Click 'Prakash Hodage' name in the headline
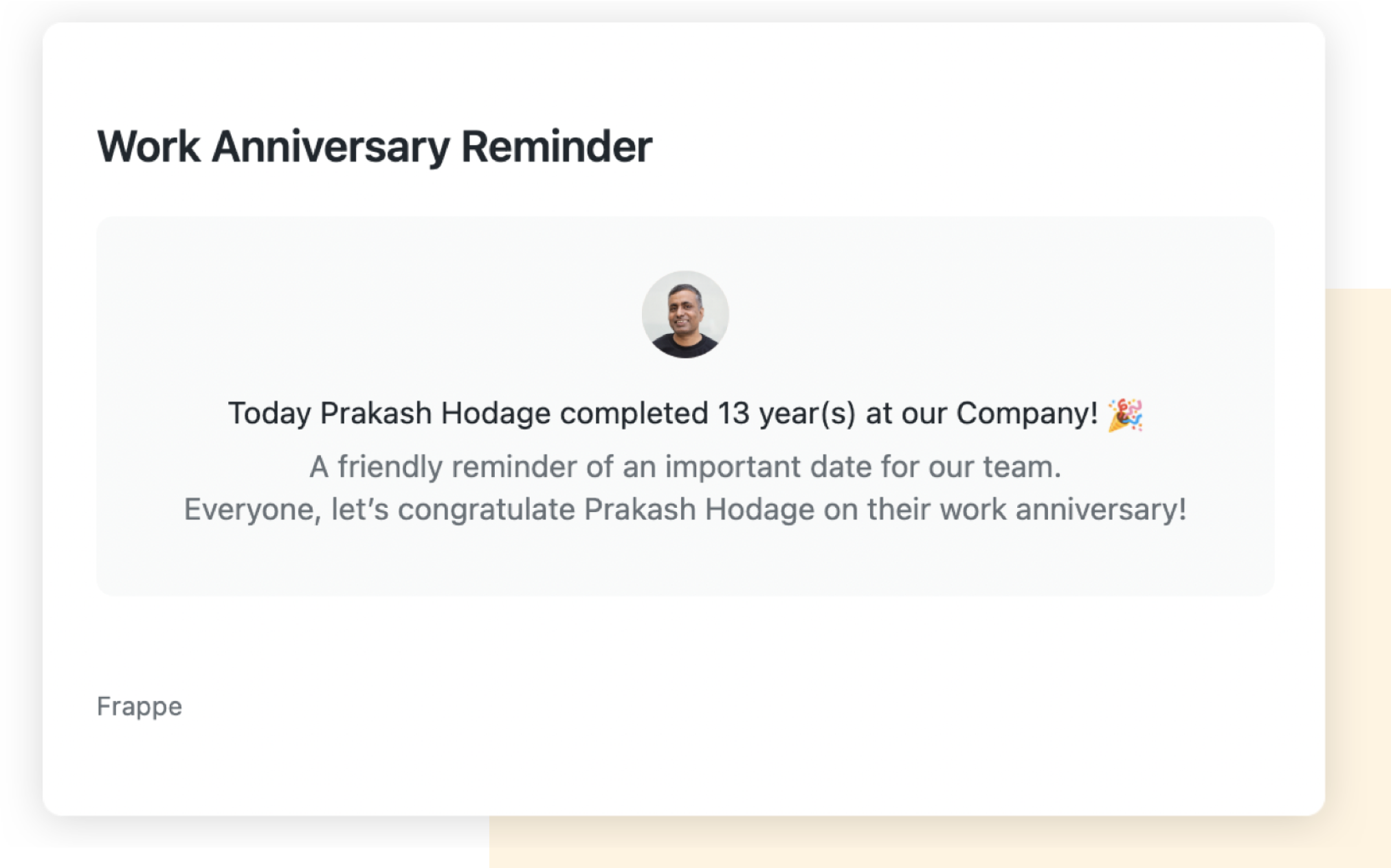The image size is (1391, 868). pos(436,413)
